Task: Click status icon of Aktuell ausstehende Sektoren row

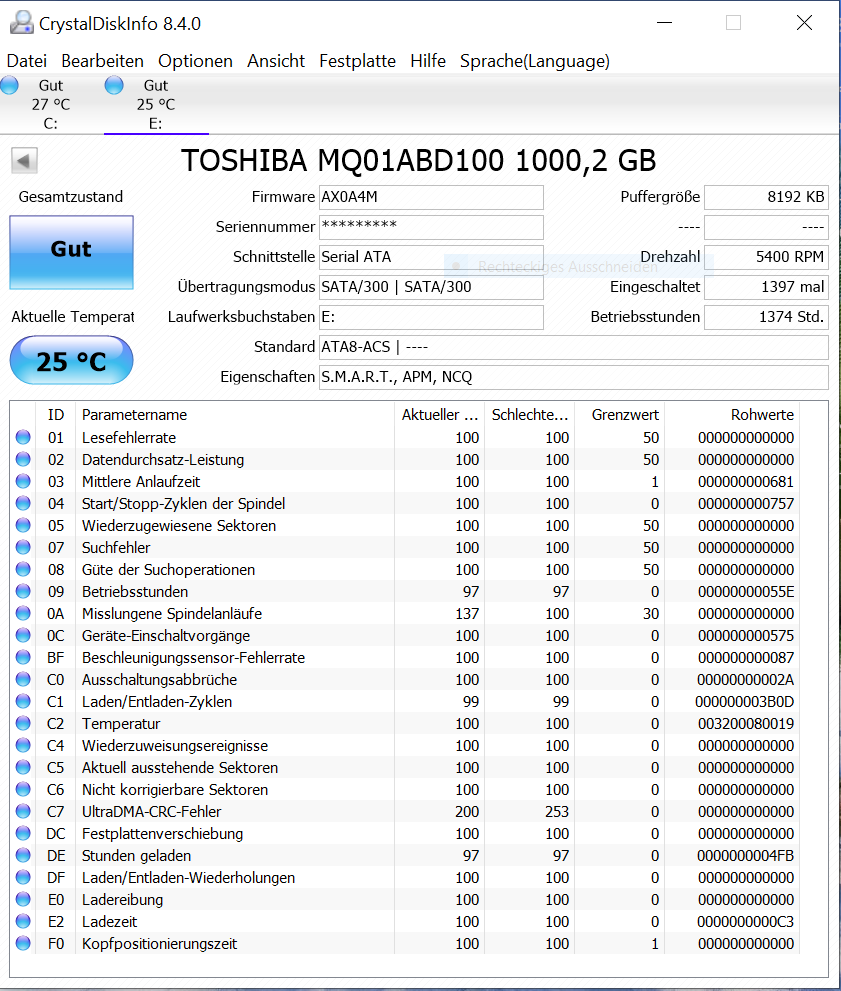Action: (23, 767)
